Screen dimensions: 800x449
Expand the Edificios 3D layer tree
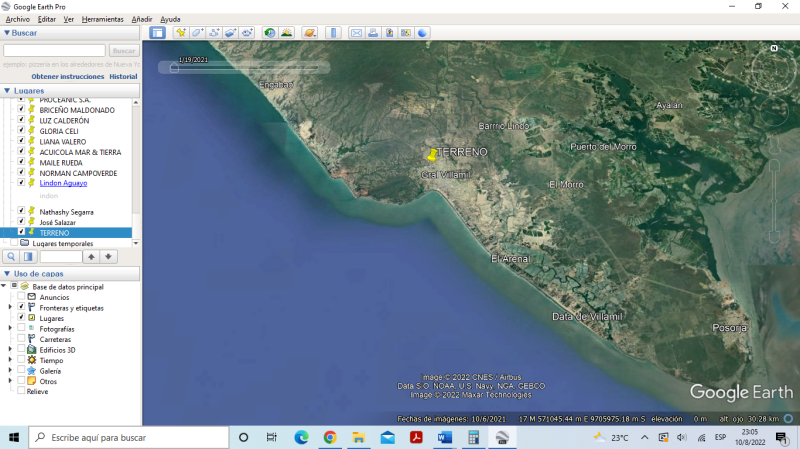coord(10,350)
